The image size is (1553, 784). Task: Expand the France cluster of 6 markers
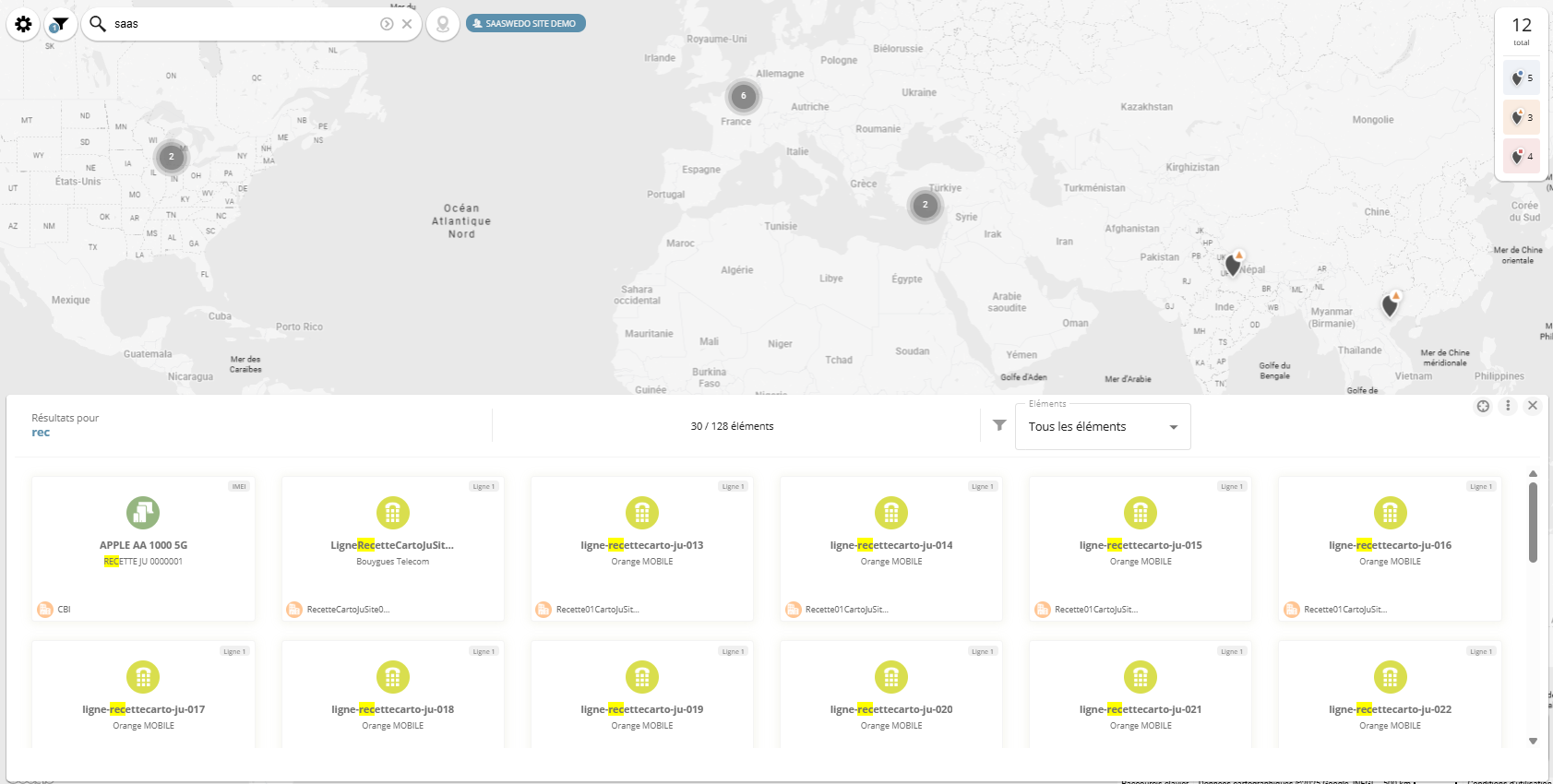tap(743, 96)
